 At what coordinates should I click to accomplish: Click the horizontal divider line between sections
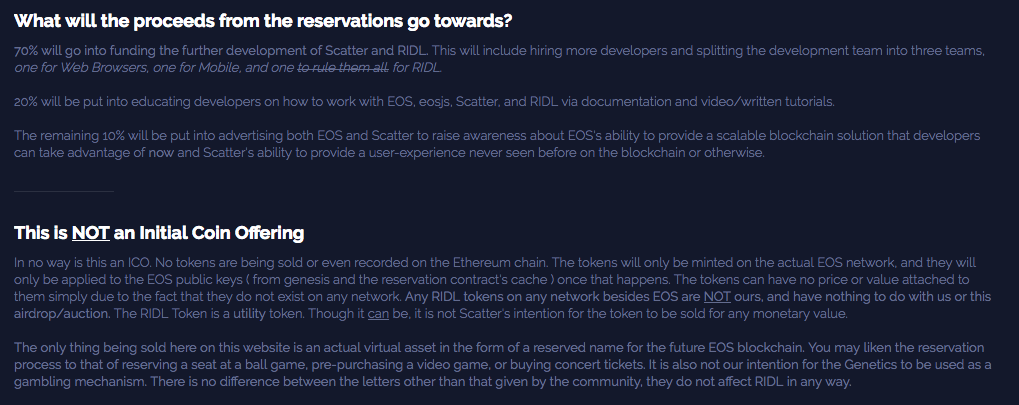click(64, 191)
